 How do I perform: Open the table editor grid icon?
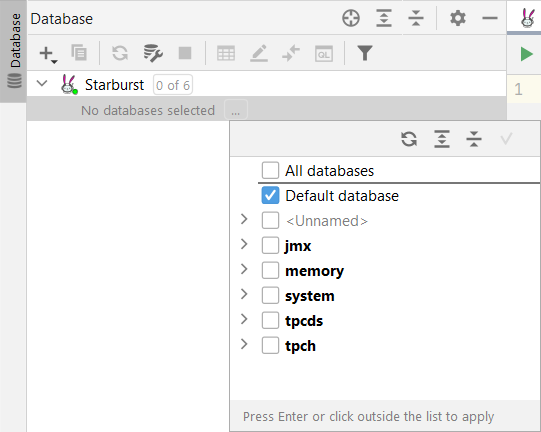click(226, 53)
